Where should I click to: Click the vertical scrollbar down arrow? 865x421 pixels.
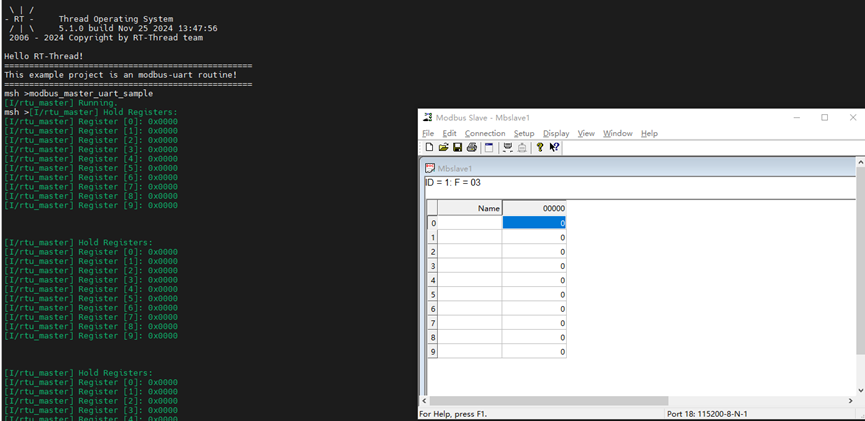point(860,390)
